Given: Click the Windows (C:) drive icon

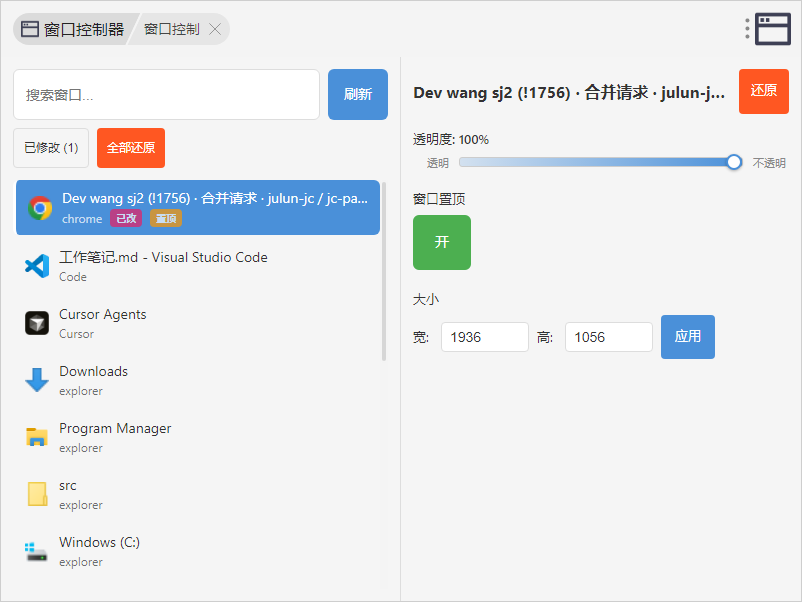Looking at the screenshot, I should tap(36, 551).
